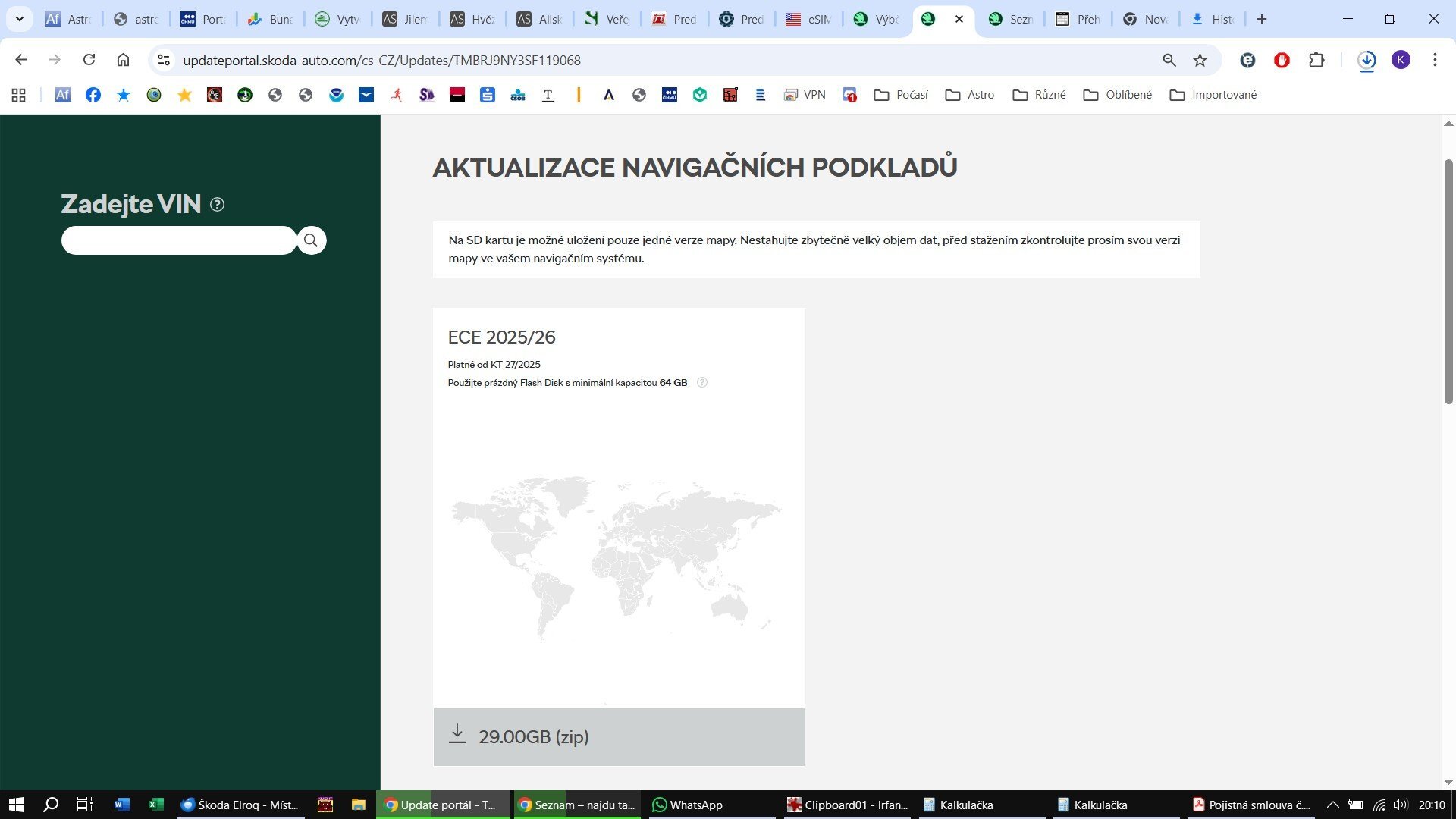The height and width of the screenshot is (819, 1456).
Task: Switch to Seznam Chrome window on taskbar
Action: tap(577, 805)
